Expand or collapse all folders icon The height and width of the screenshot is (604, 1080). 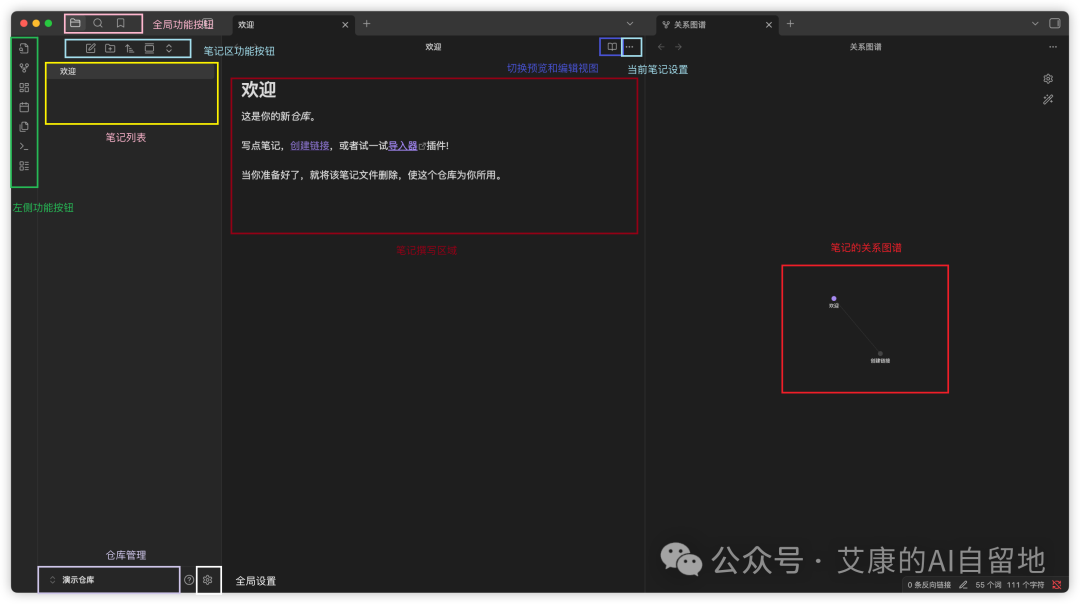(x=169, y=48)
